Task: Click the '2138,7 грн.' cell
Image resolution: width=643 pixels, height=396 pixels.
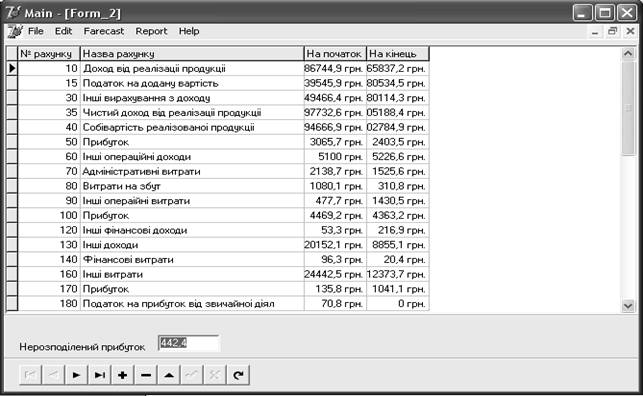Action: coord(335,171)
